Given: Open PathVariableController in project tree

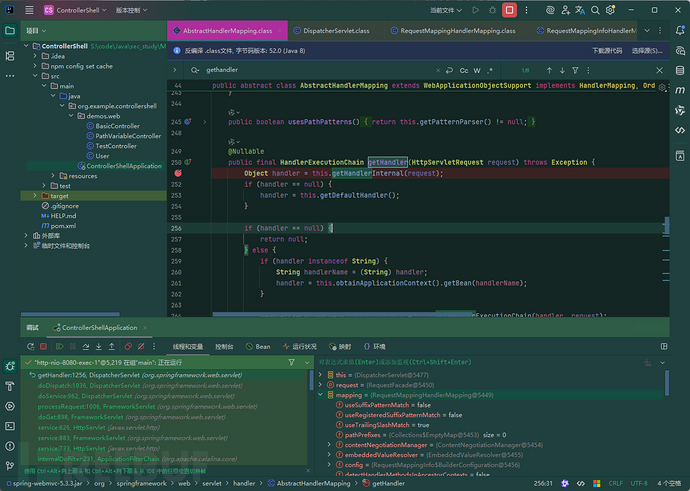Looking at the screenshot, I should pos(127,136).
